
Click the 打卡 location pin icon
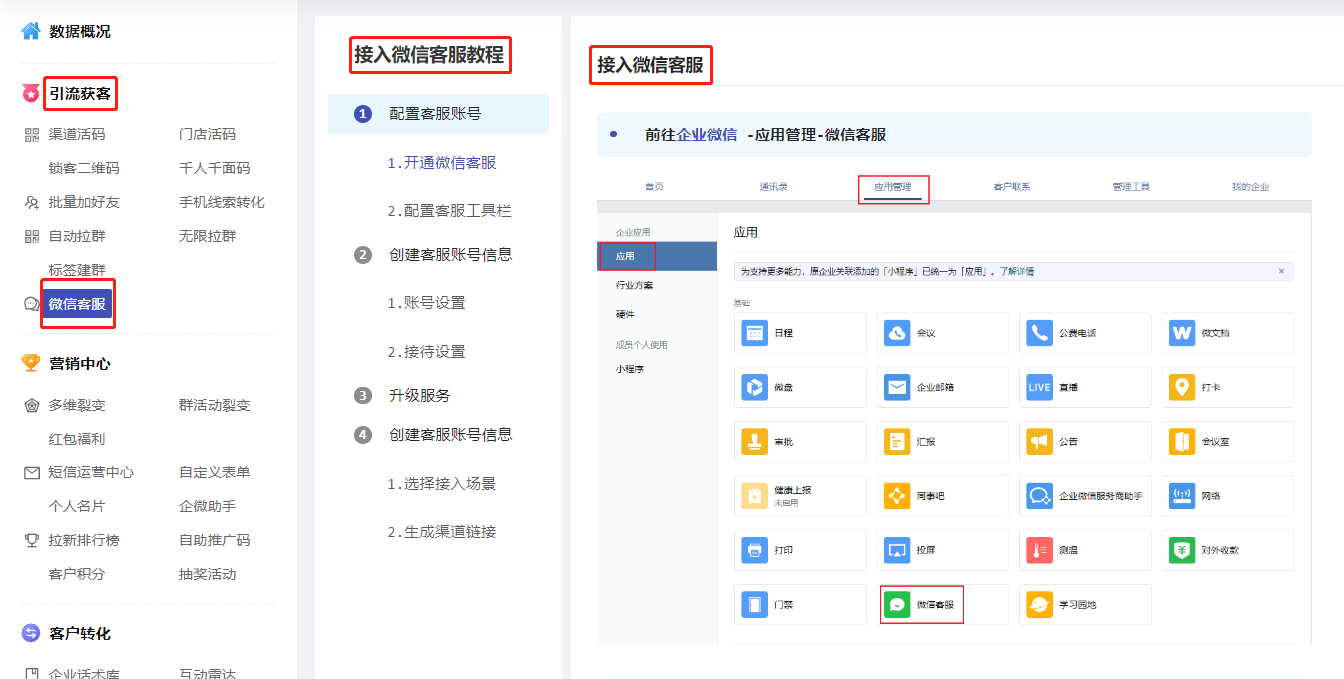point(1182,387)
